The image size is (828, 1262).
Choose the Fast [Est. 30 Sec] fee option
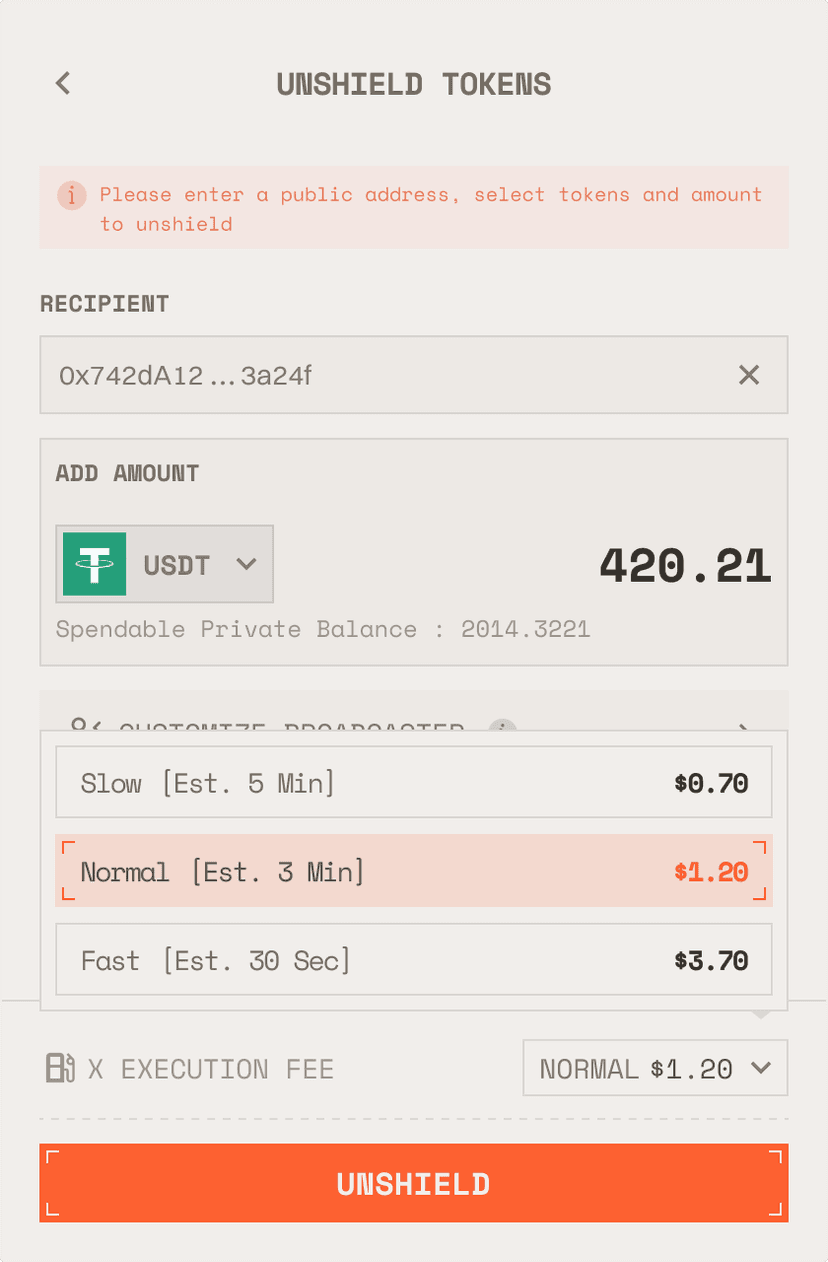coord(414,960)
